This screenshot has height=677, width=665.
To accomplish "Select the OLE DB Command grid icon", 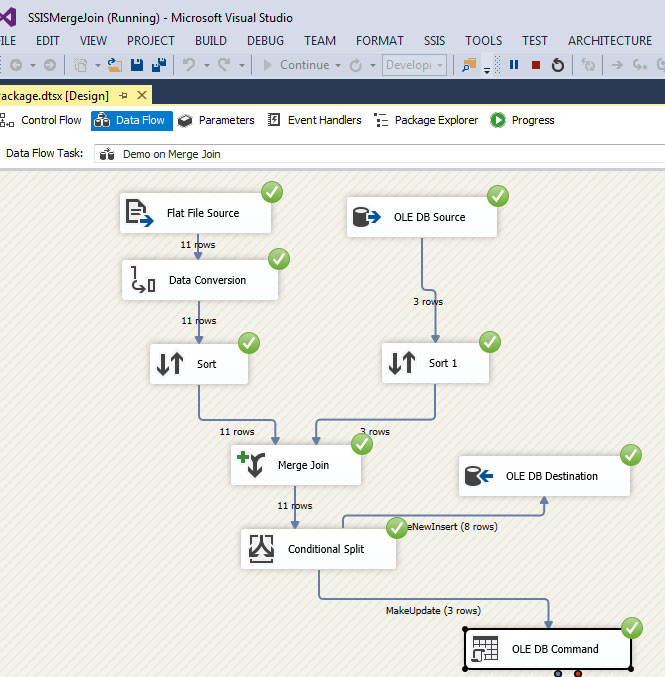I will coord(485,649).
